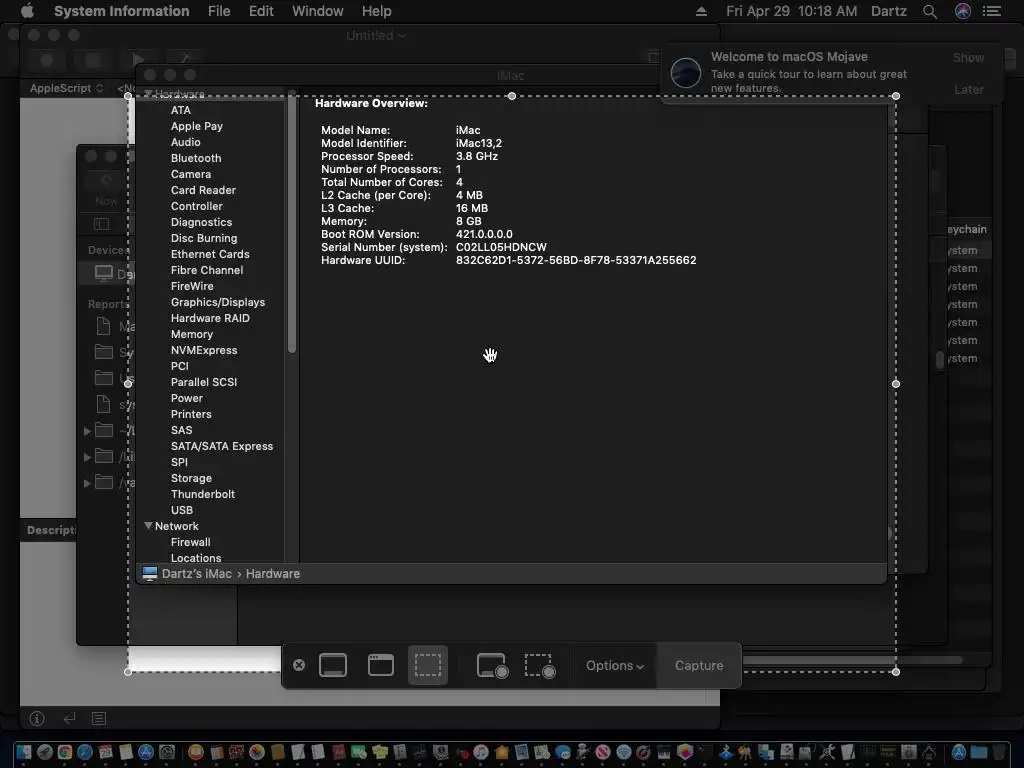This screenshot has height=768, width=1024.
Task: Select Thunderbolt in sidebar
Action: [x=202, y=494]
